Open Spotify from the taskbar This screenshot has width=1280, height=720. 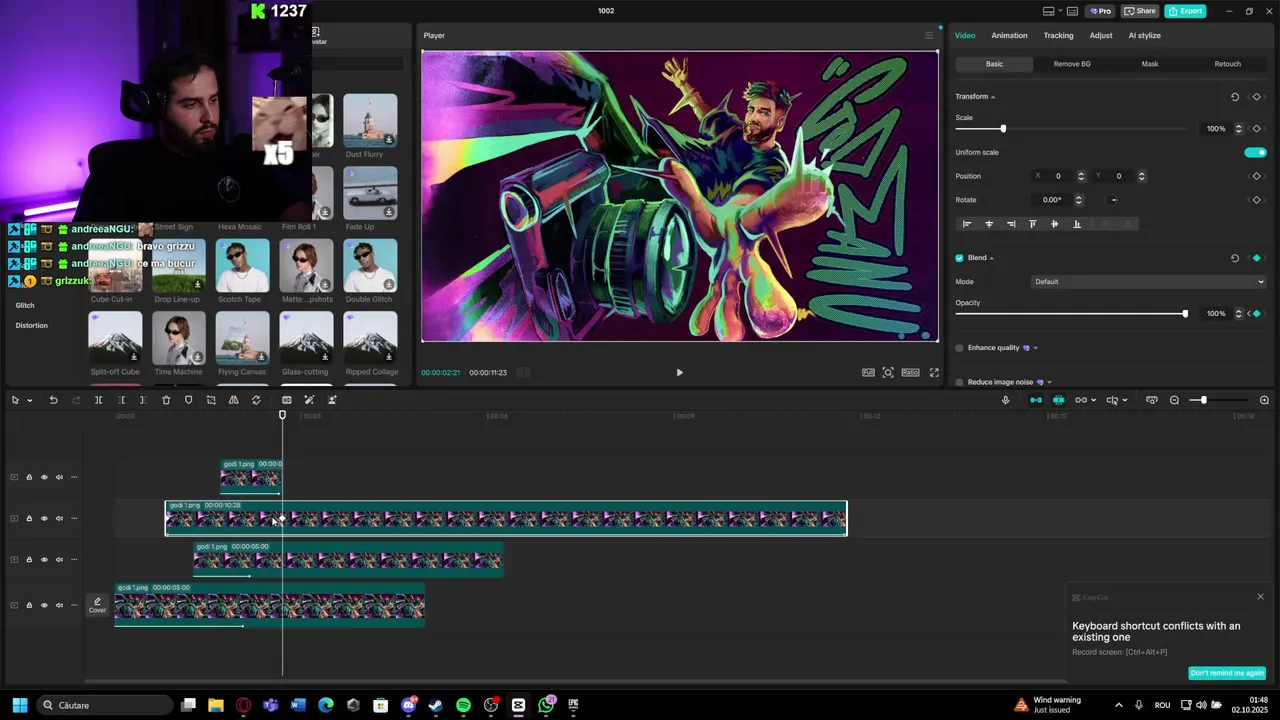463,705
